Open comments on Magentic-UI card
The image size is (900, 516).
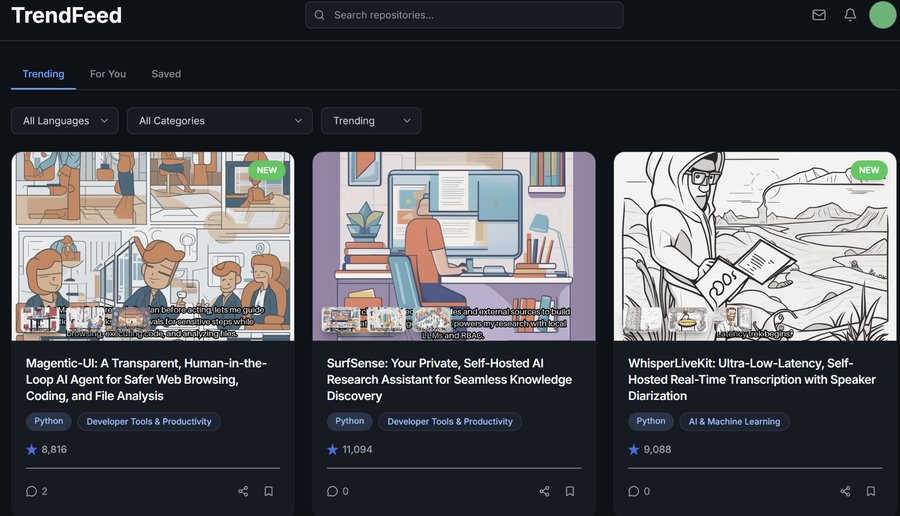coord(36,491)
